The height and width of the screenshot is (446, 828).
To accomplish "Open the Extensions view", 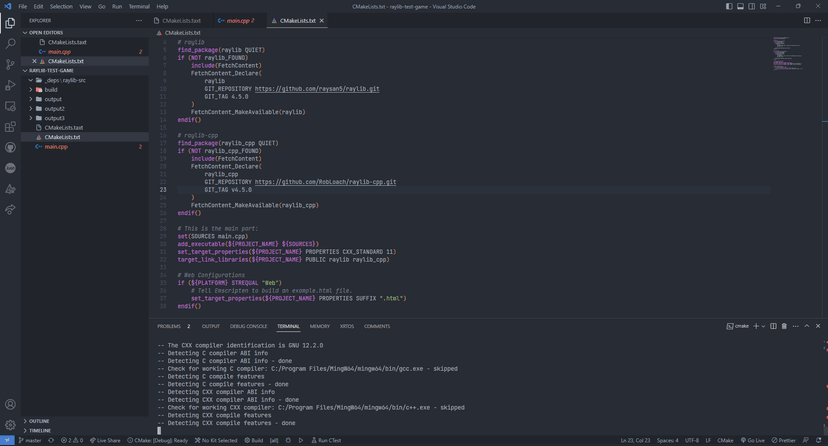I will pyautogui.click(x=10, y=127).
